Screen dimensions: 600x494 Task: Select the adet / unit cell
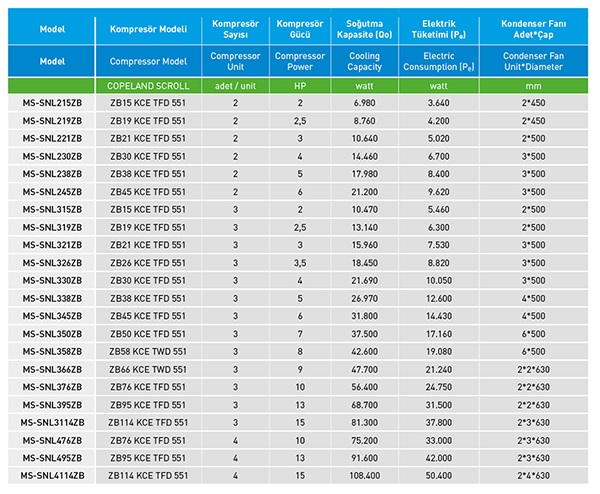235,86
